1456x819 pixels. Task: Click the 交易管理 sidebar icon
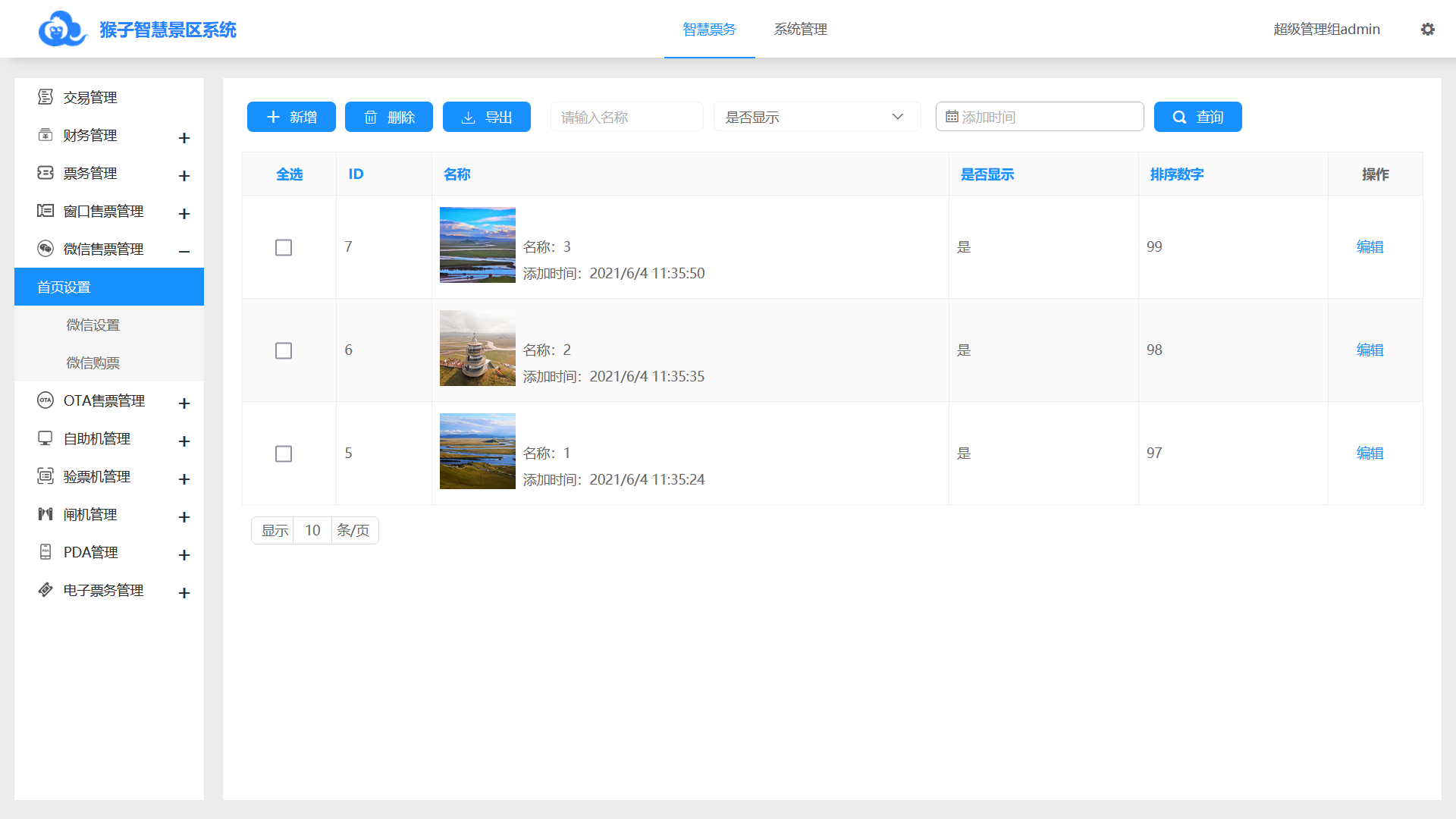tap(45, 97)
